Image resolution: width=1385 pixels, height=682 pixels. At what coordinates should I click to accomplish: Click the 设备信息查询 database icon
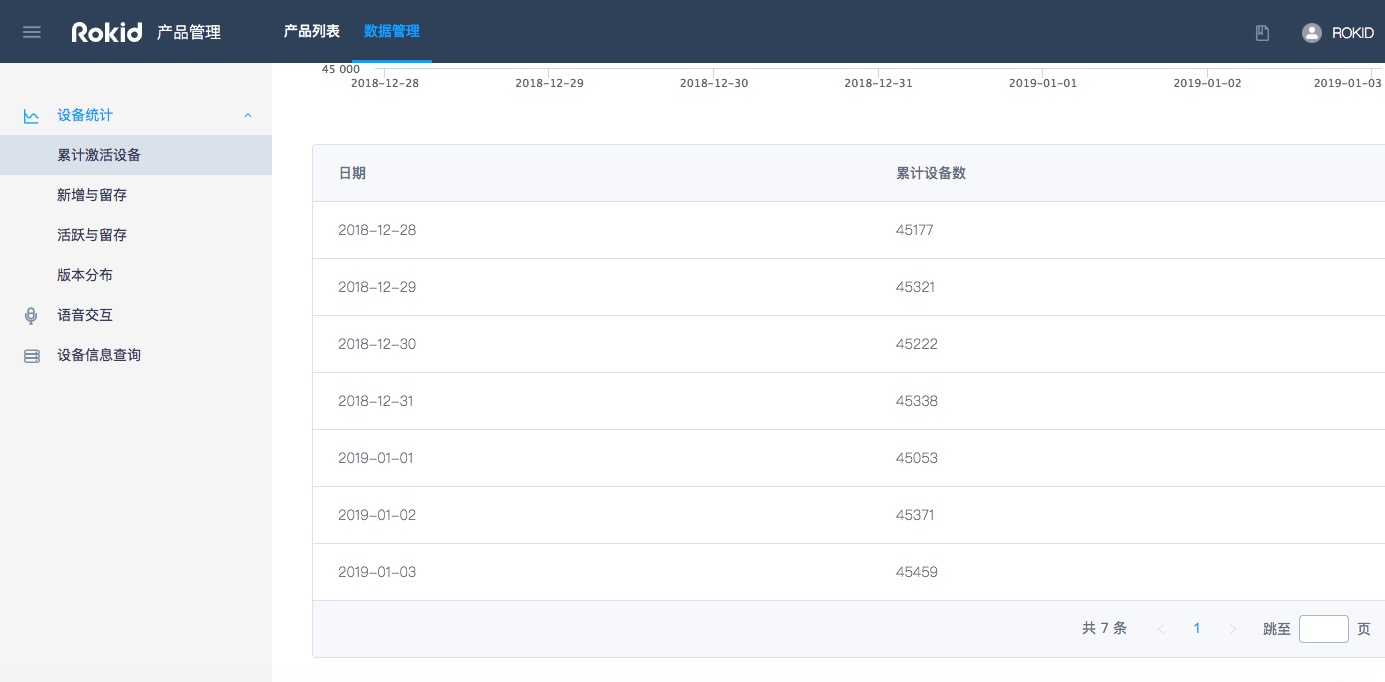click(x=32, y=356)
